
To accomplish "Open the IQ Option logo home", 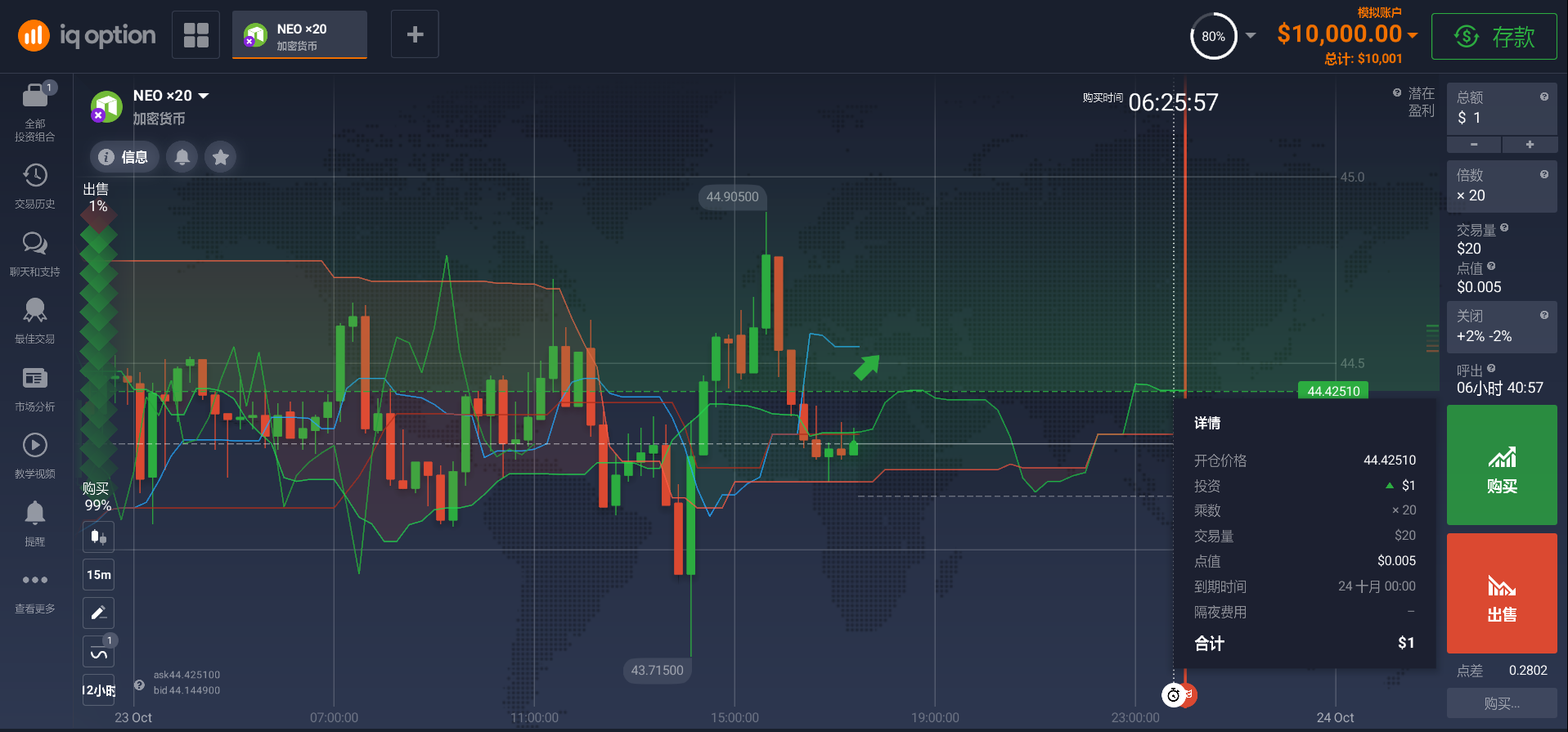I will [x=87, y=35].
